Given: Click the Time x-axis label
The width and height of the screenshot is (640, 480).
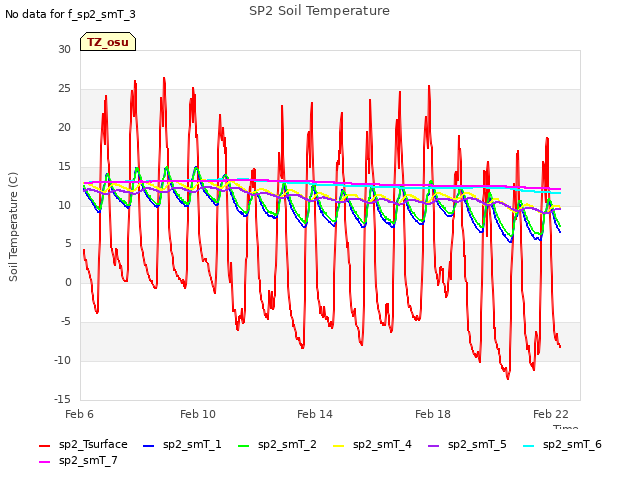Looking at the screenshot, I should (566, 427).
